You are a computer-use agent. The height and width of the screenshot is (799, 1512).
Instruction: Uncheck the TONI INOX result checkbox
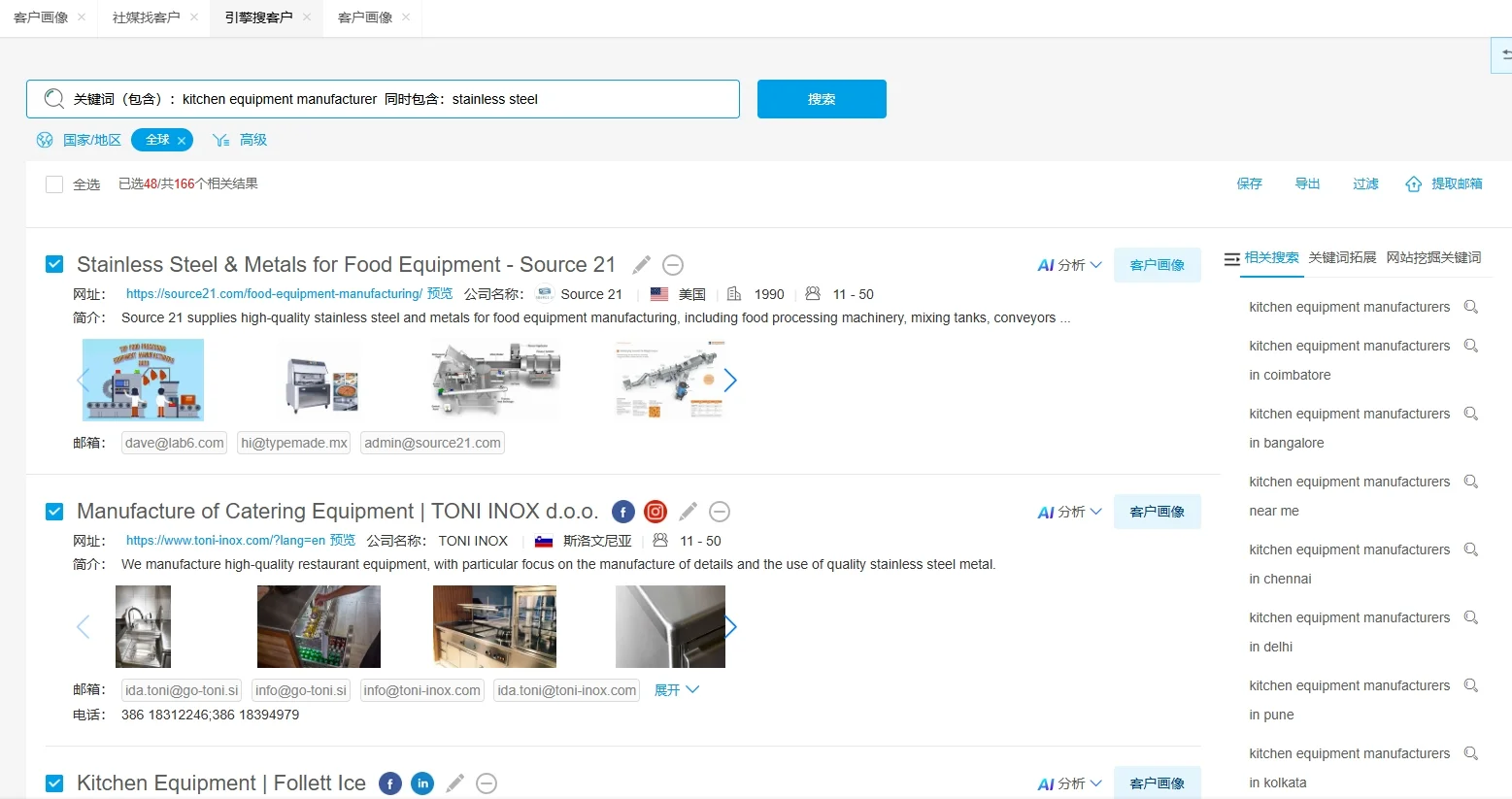click(54, 511)
